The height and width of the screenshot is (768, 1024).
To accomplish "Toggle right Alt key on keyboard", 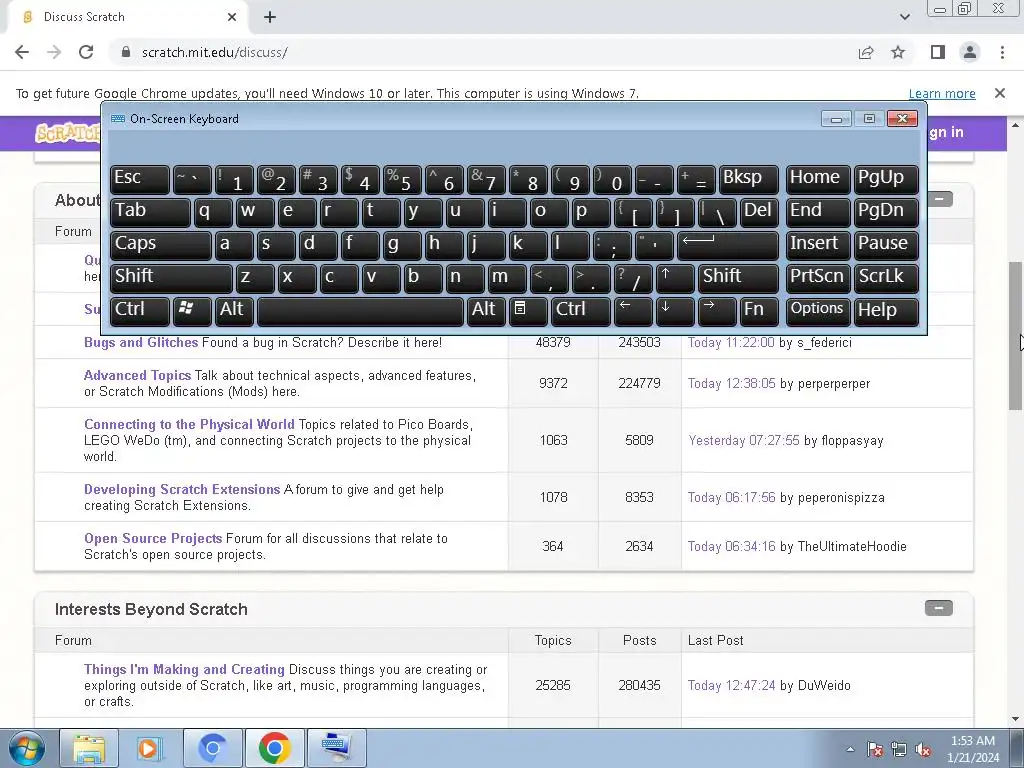I will click(486, 310).
